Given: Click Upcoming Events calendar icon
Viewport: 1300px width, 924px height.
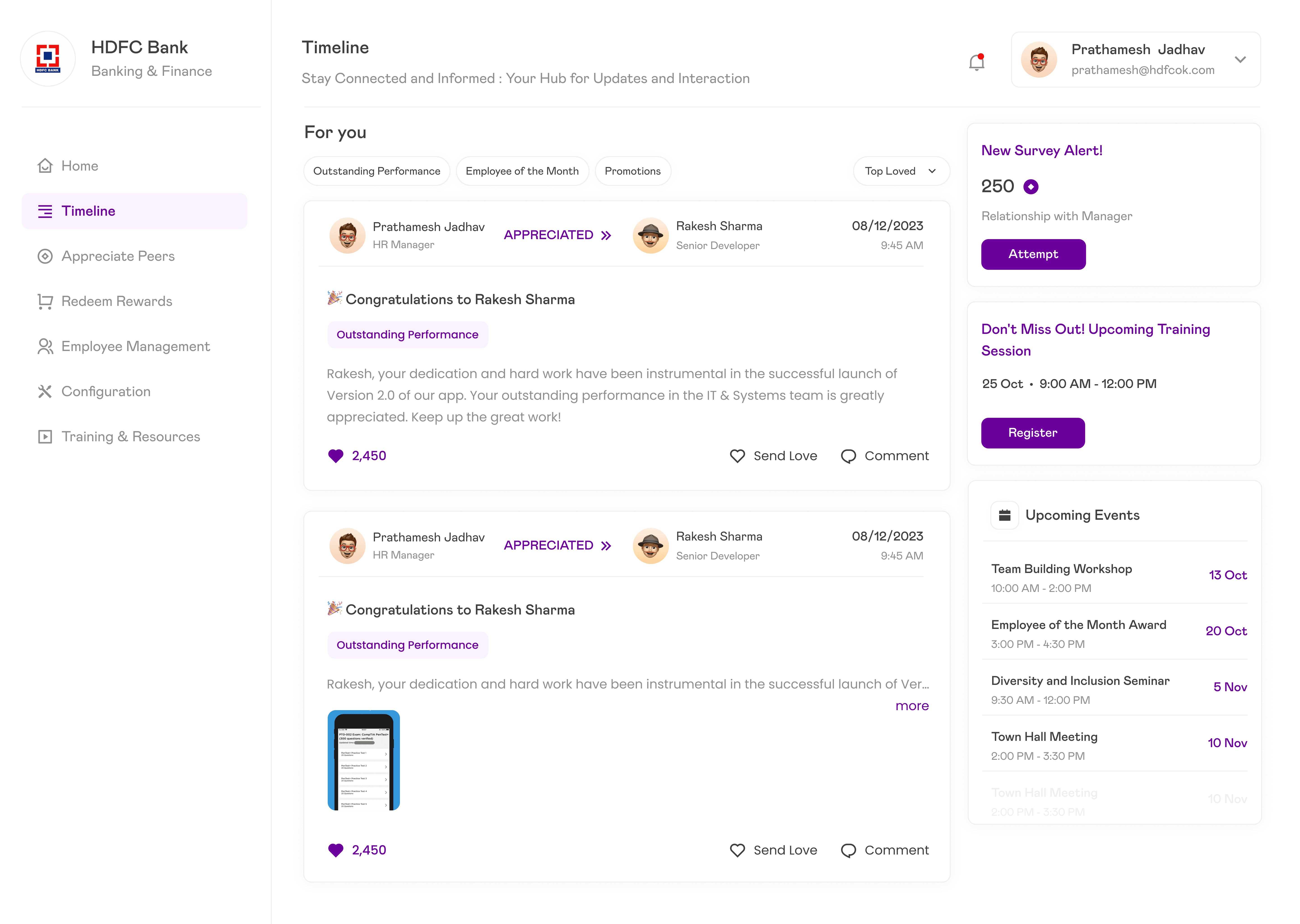Looking at the screenshot, I should coord(1005,515).
